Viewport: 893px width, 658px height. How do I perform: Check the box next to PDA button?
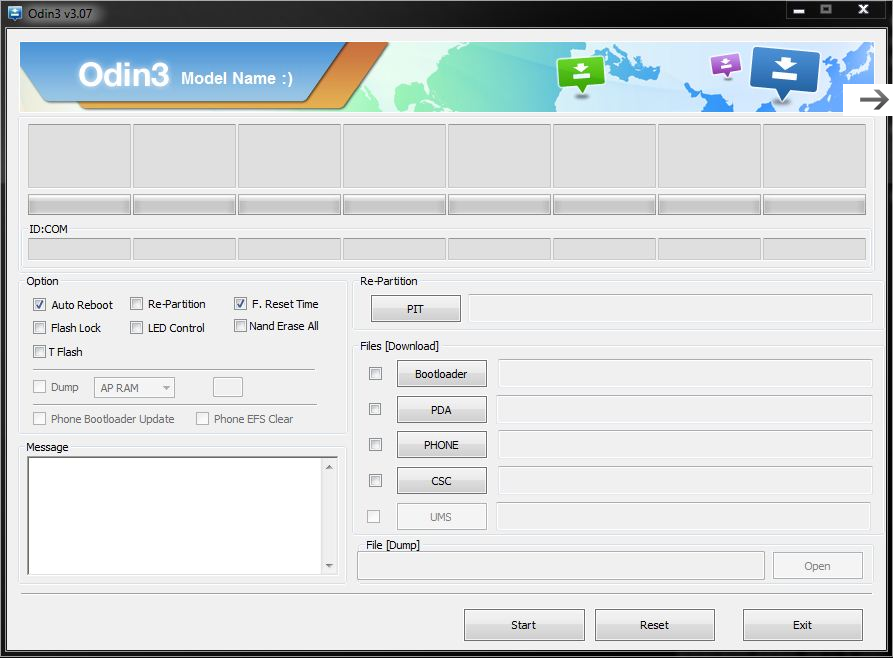pyautogui.click(x=375, y=409)
